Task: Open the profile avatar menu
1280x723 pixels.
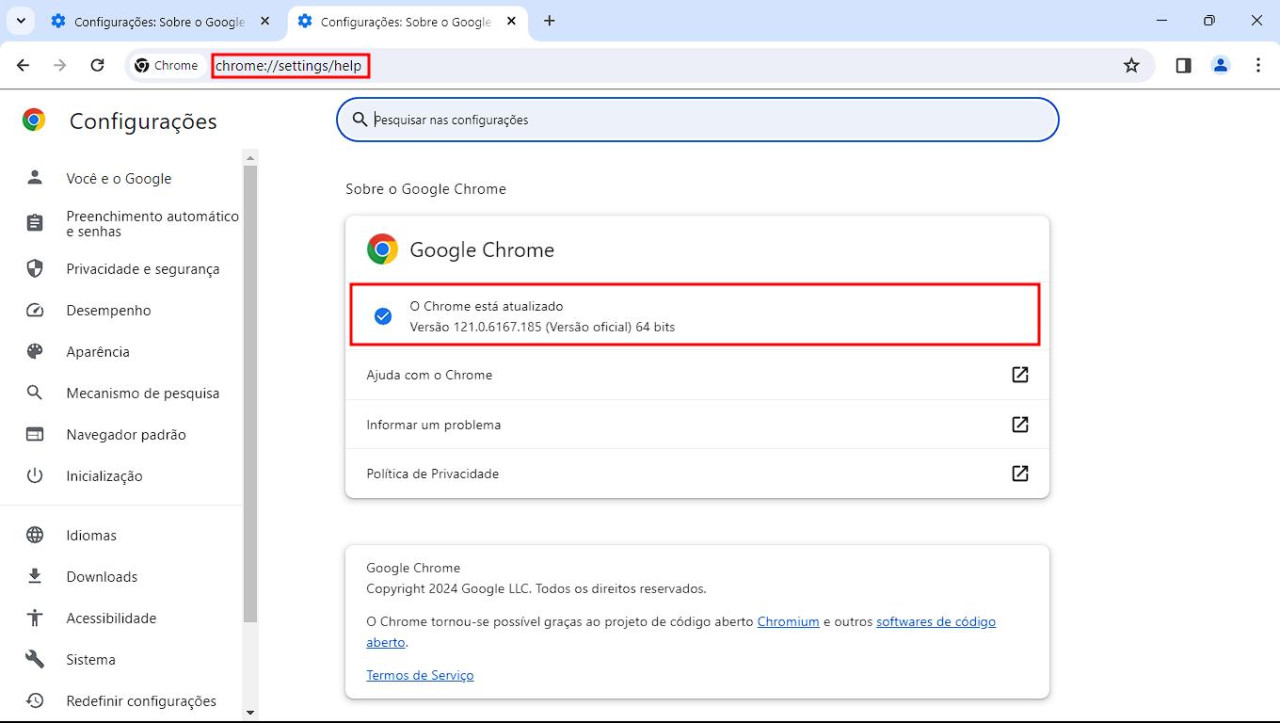Action: [1220, 65]
